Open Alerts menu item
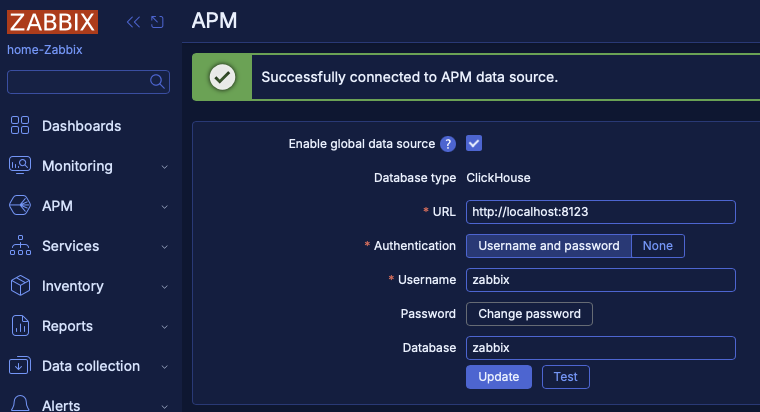This screenshot has width=760, height=412. pyautogui.click(x=61, y=405)
